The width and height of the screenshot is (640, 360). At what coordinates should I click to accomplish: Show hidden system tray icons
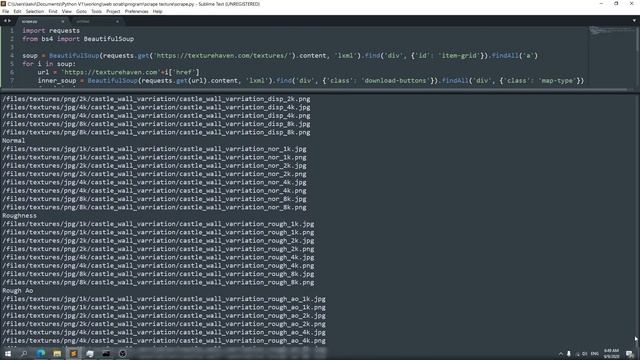(560, 354)
